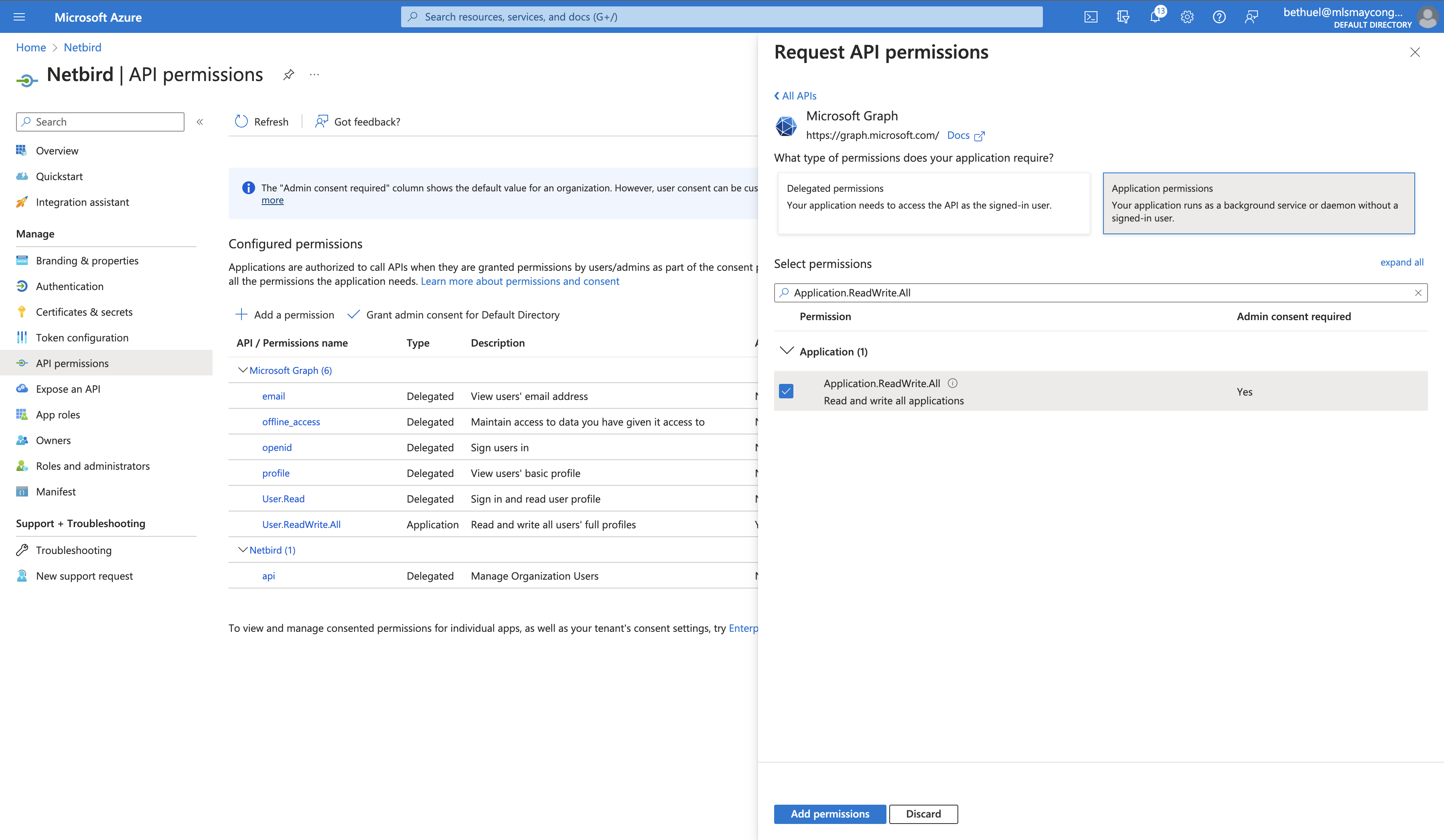Collapse the Application (1) permission group
Image resolution: width=1444 pixels, height=840 pixels.
(x=787, y=351)
